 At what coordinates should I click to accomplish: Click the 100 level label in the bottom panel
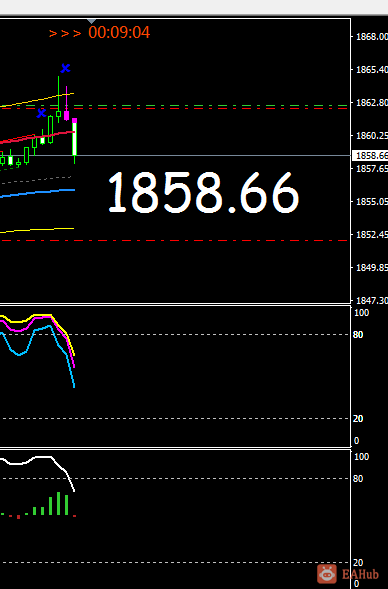click(x=362, y=457)
